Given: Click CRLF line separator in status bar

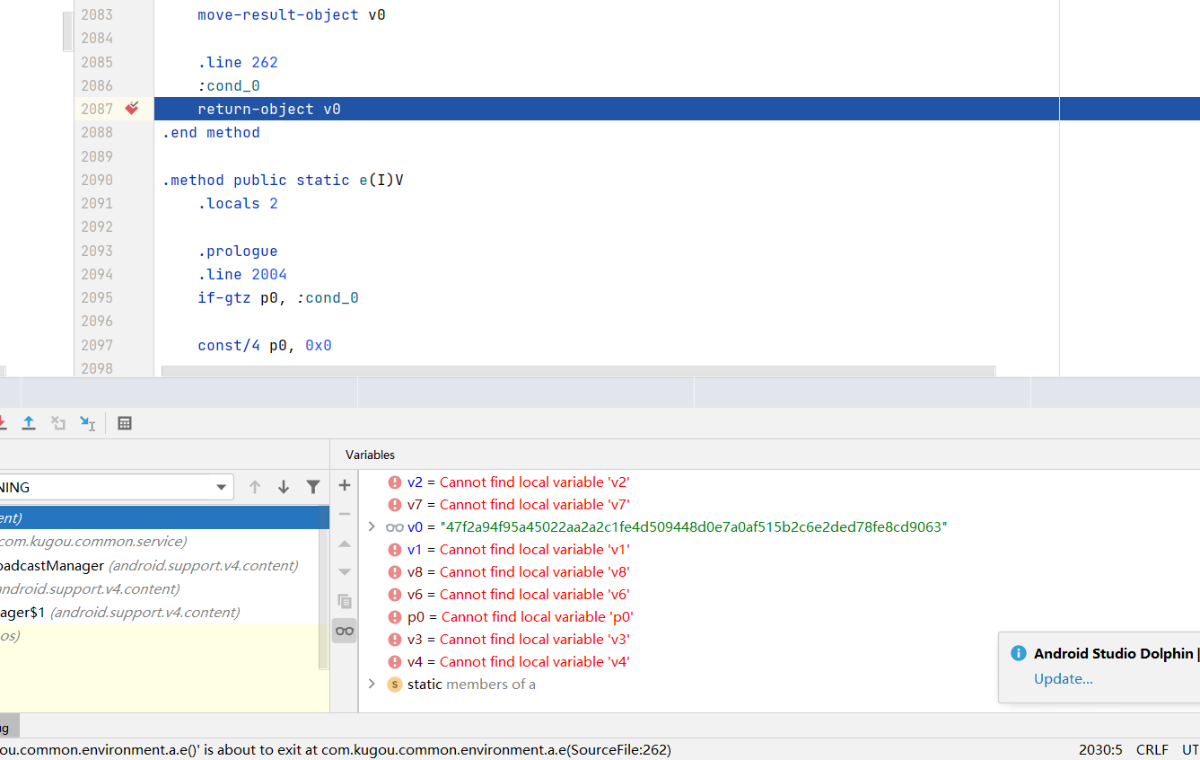Looking at the screenshot, I should [1152, 750].
